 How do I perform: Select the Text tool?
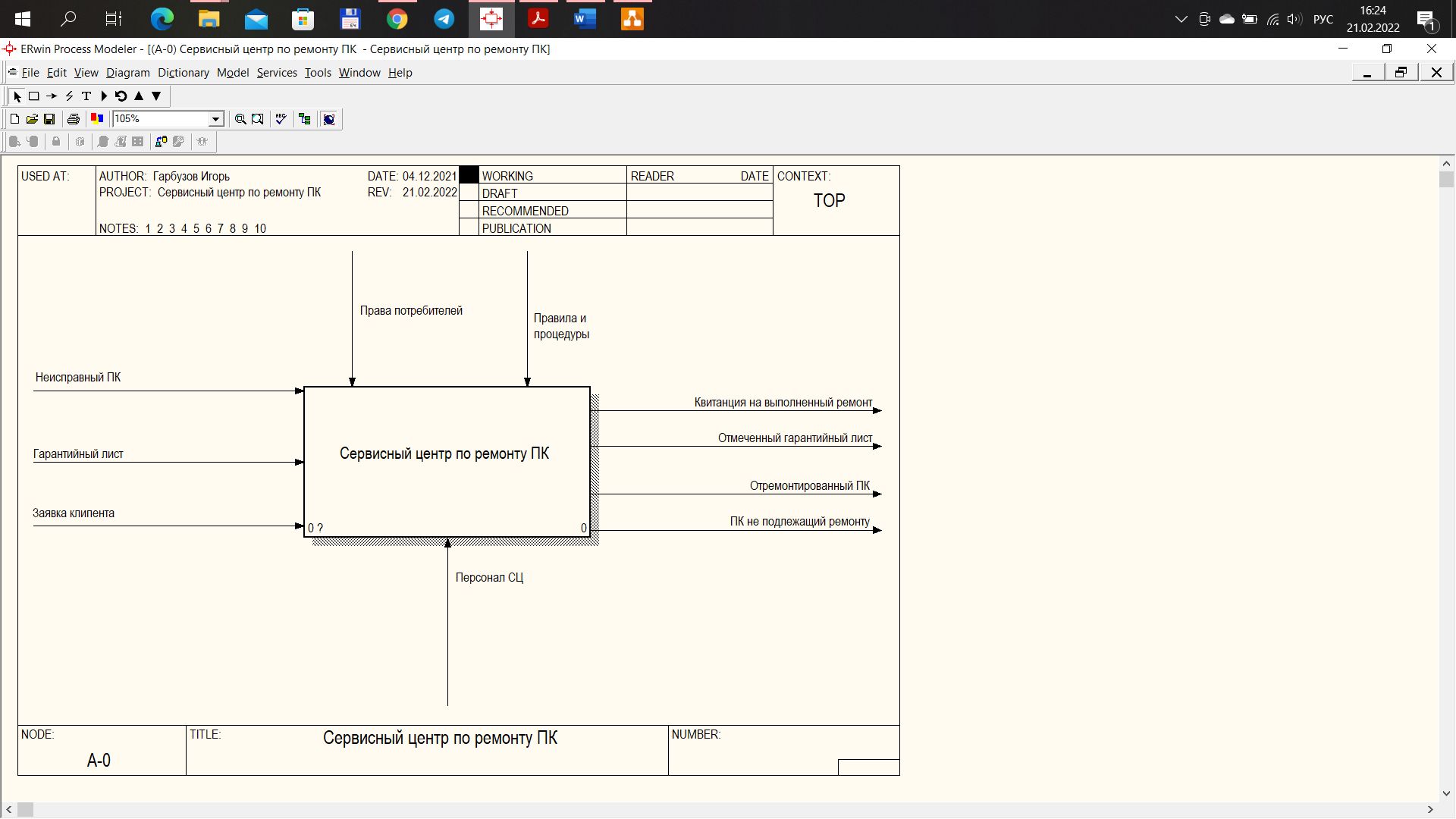(86, 96)
